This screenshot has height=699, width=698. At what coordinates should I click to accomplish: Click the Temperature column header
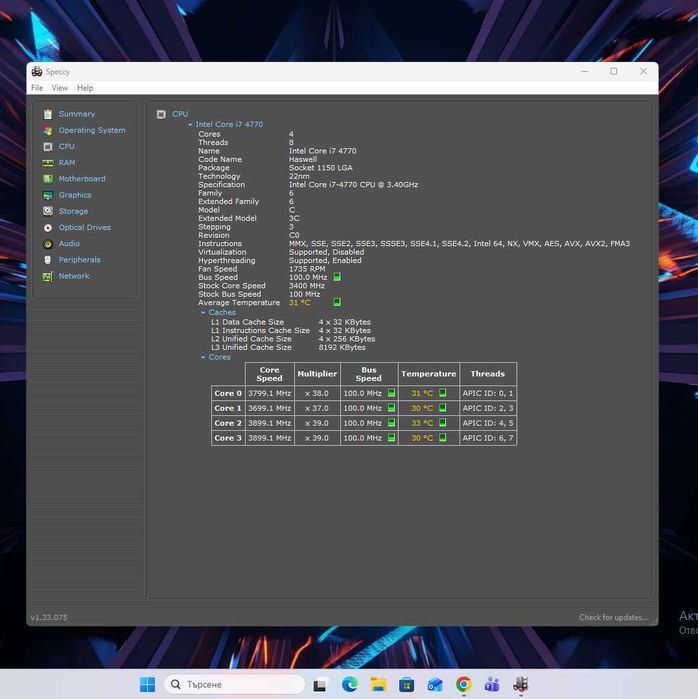point(428,374)
